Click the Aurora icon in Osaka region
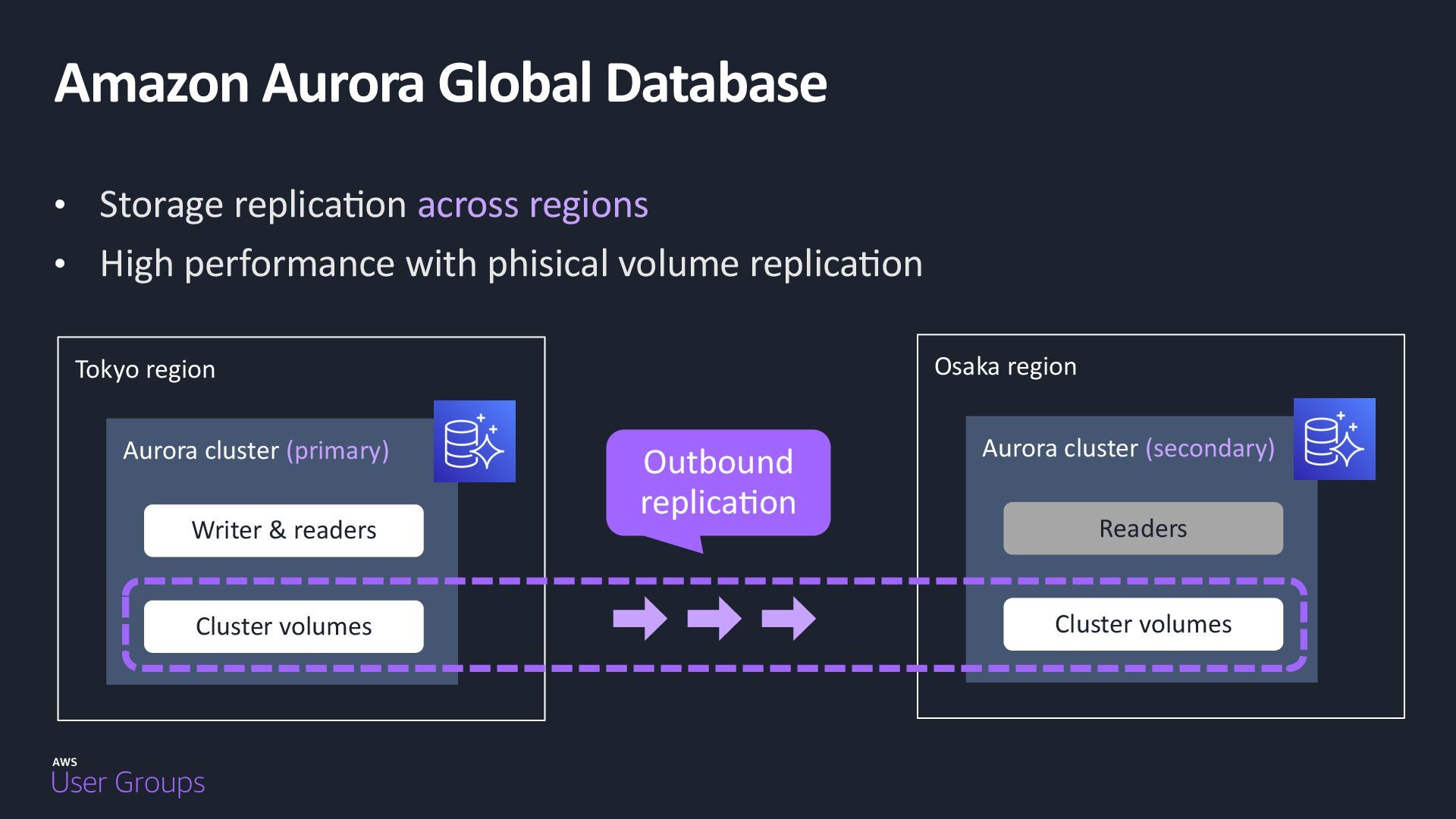This screenshot has width=1456, height=819. click(x=1334, y=439)
